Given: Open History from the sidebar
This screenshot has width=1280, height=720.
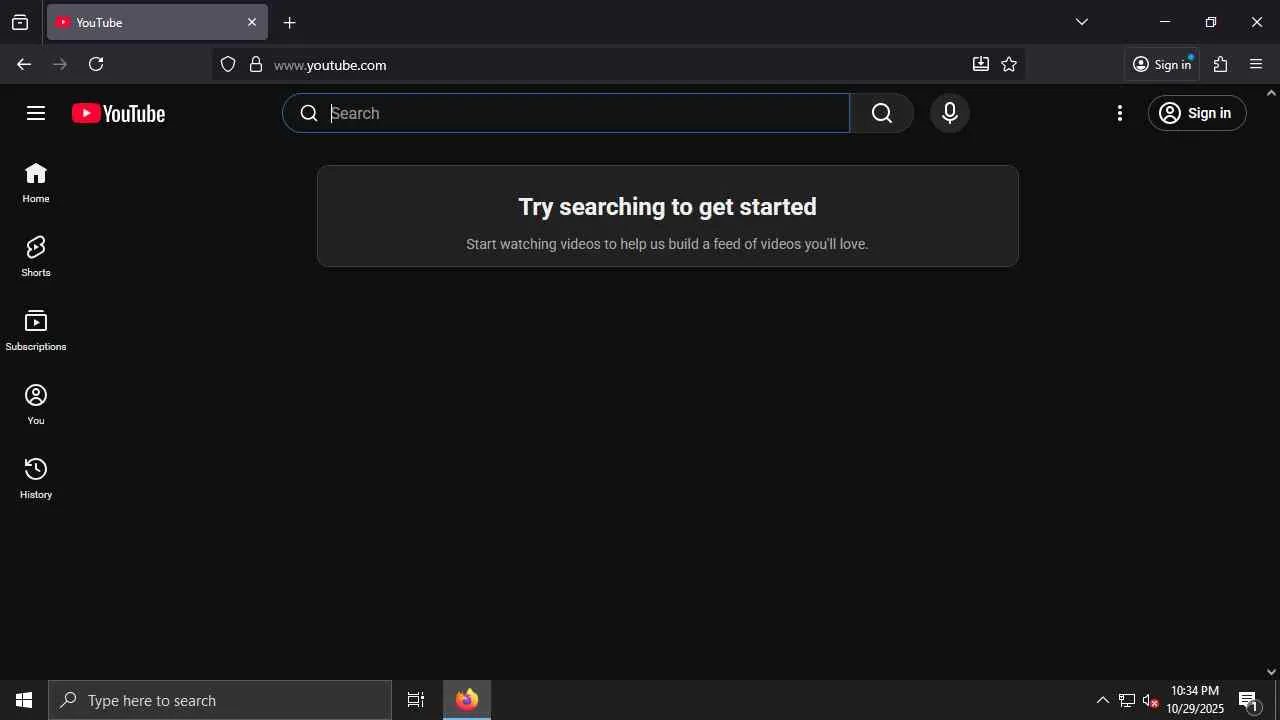Looking at the screenshot, I should (x=36, y=480).
